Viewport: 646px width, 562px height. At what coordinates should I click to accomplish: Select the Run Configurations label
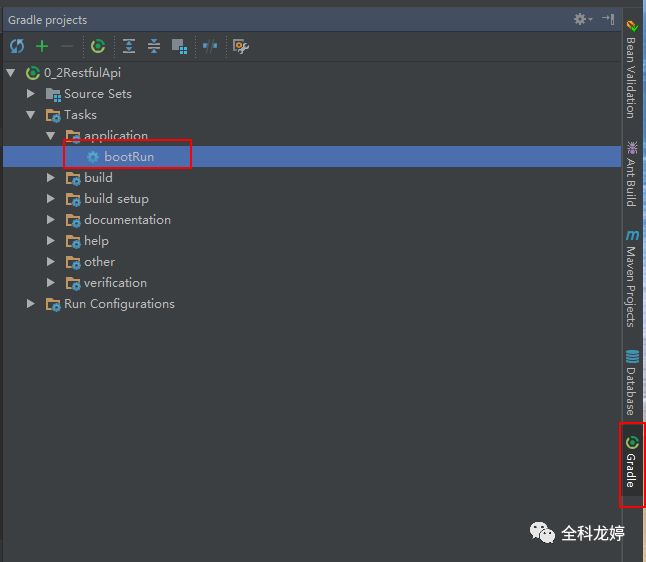(119, 304)
